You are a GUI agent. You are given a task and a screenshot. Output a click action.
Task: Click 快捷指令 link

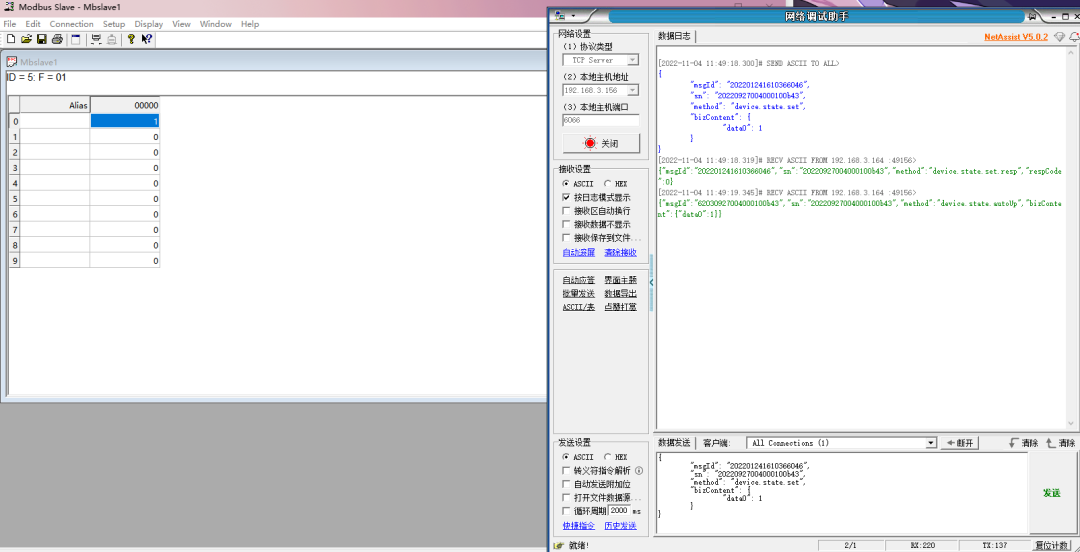579,526
